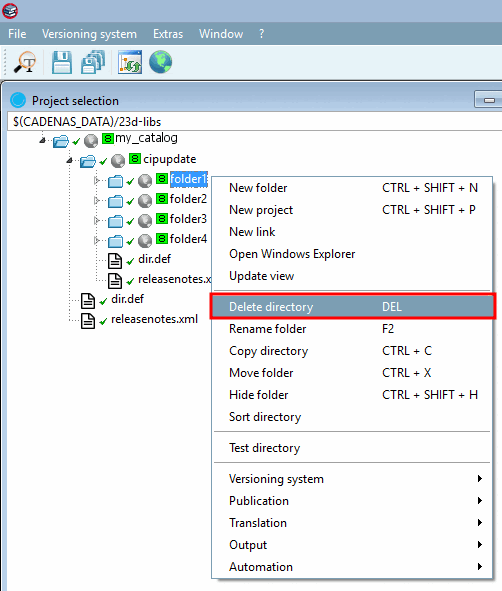
Task: Open the Extras menu in menu bar
Action: [x=168, y=34]
